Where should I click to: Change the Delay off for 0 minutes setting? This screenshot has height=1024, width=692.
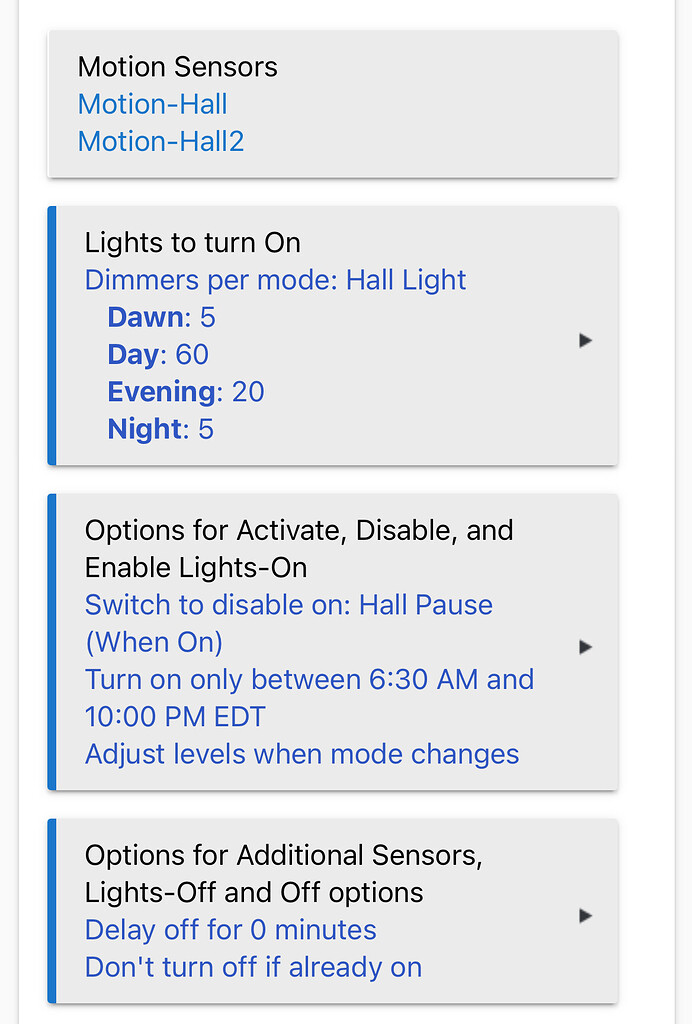pos(230,930)
